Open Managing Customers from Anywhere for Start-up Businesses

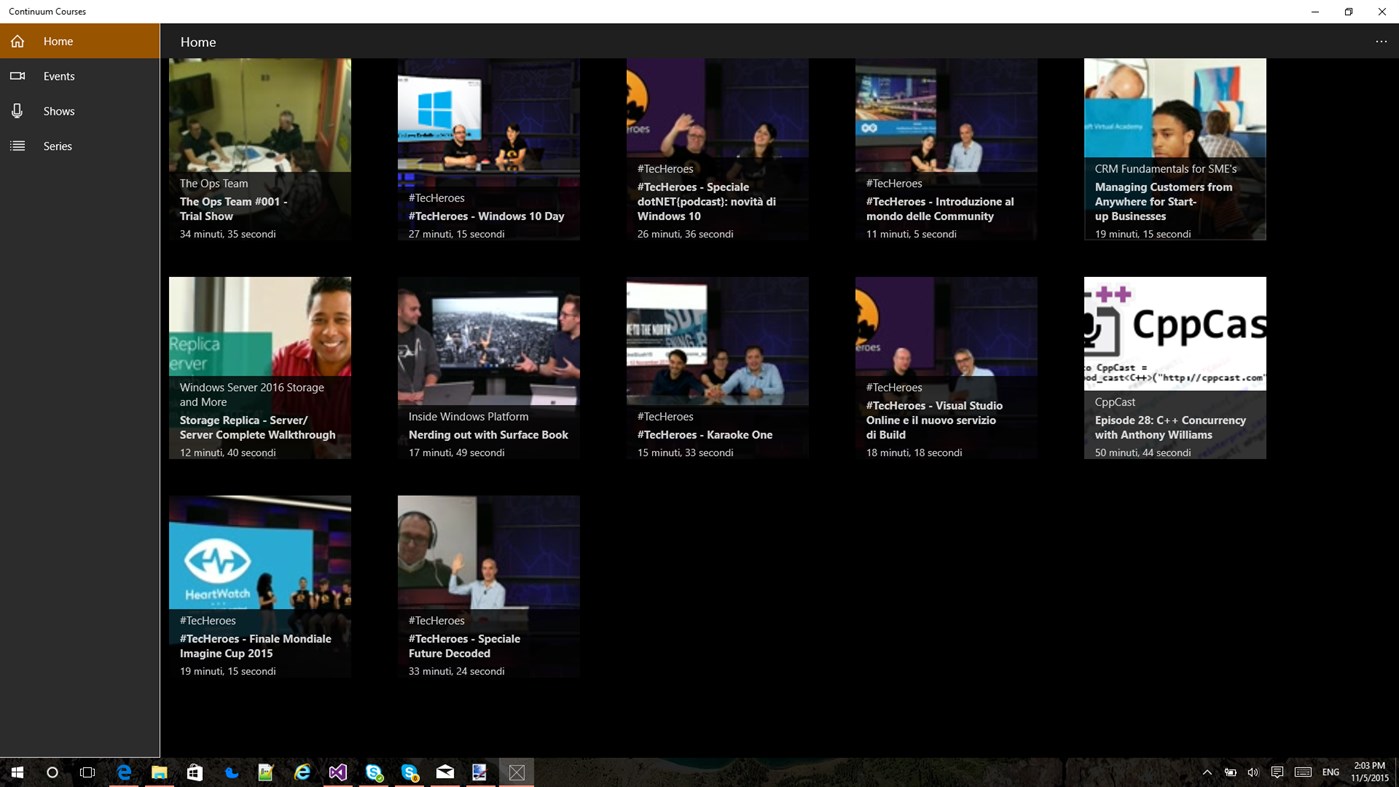tap(1175, 149)
